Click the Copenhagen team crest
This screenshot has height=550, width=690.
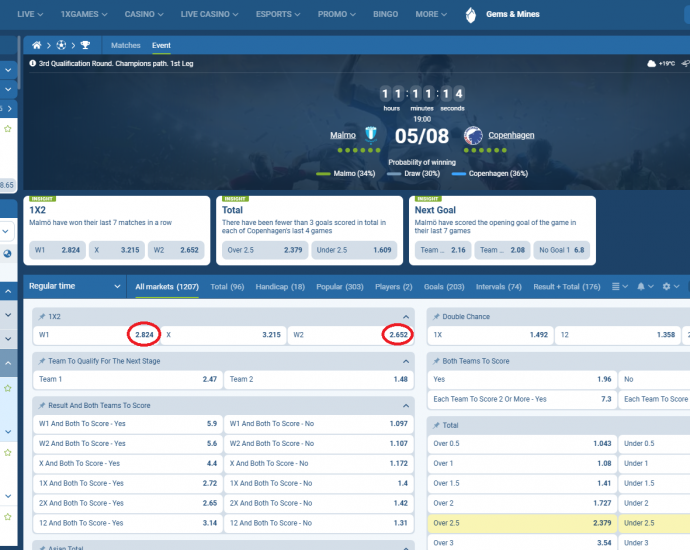(473, 136)
